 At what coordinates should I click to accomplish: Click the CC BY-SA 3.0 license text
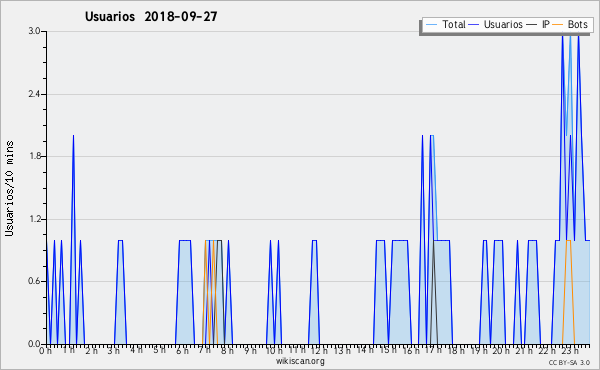(x=569, y=362)
